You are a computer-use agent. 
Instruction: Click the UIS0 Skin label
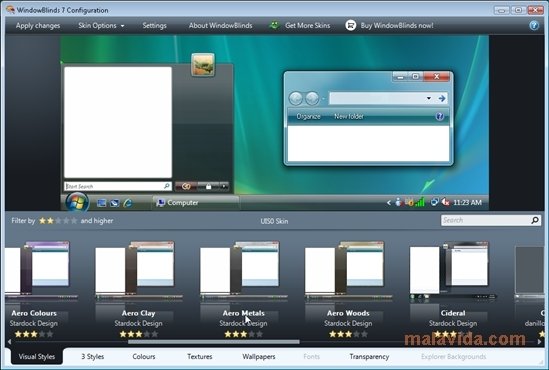click(x=274, y=221)
